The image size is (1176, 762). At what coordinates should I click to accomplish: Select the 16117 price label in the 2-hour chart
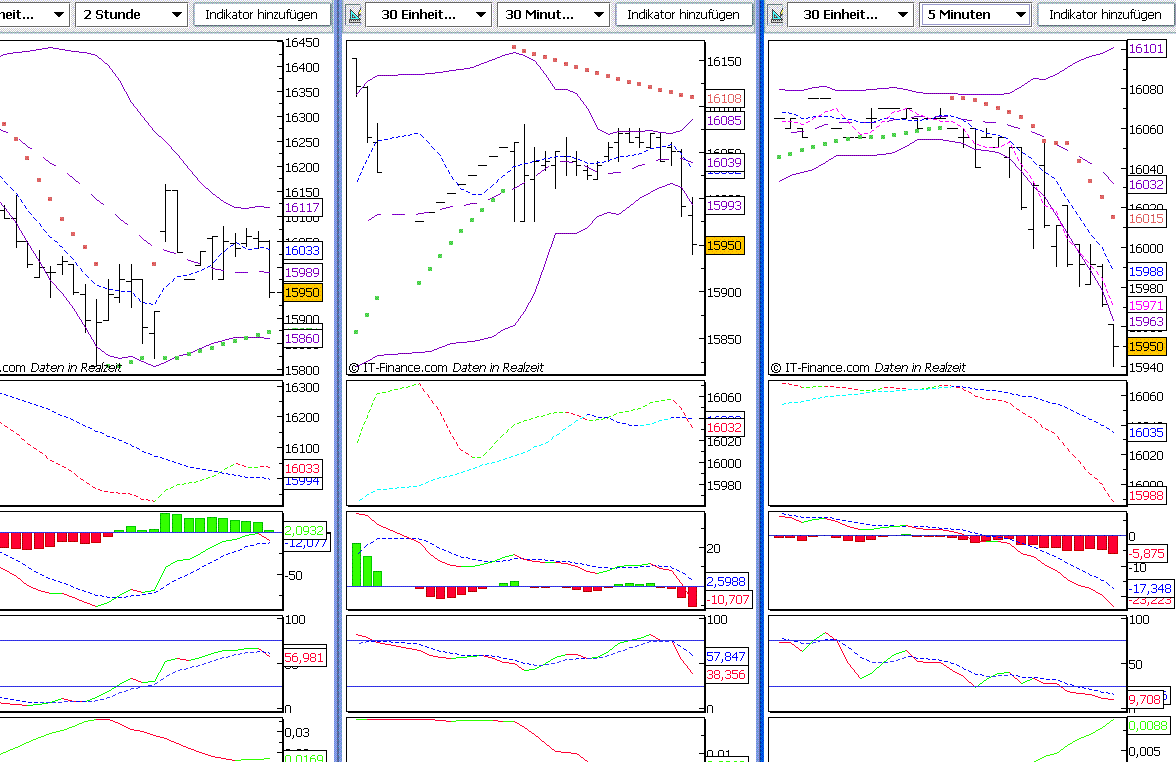coord(302,208)
